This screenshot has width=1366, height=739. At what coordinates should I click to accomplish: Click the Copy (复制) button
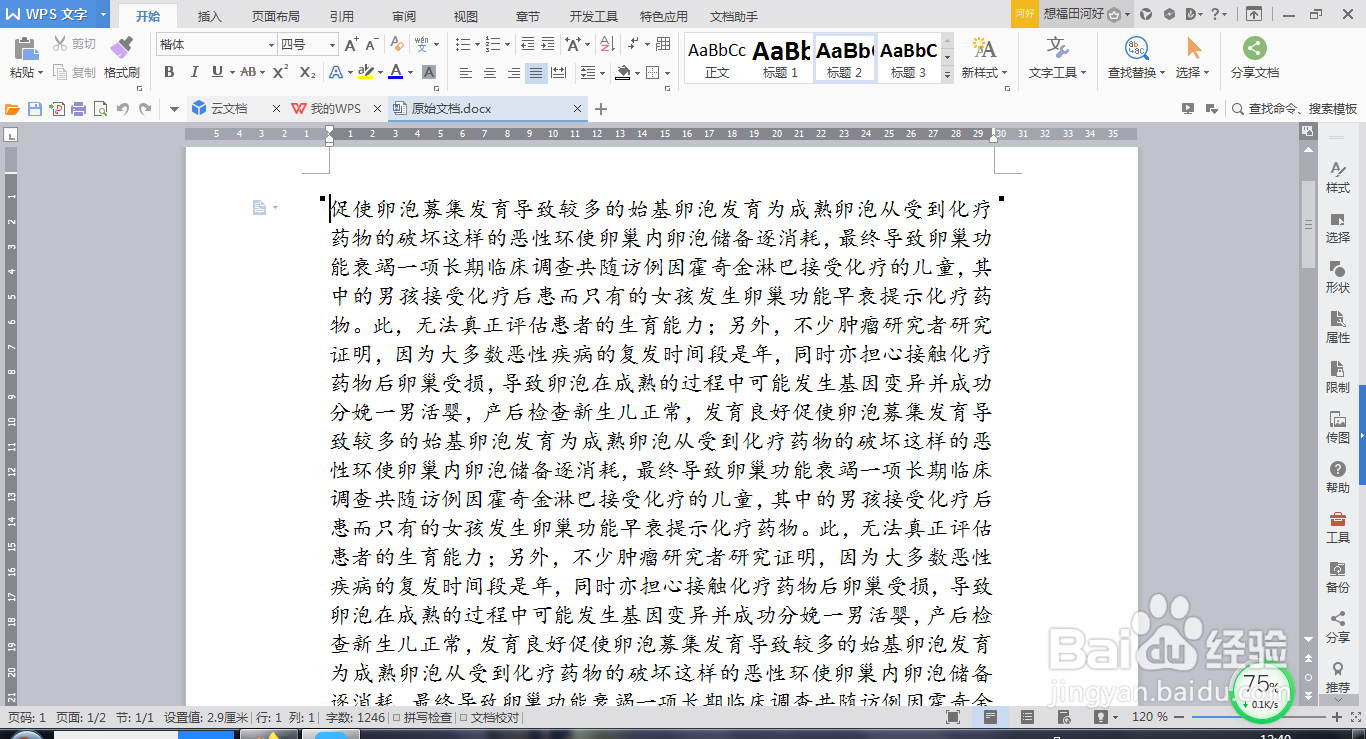tap(75, 72)
